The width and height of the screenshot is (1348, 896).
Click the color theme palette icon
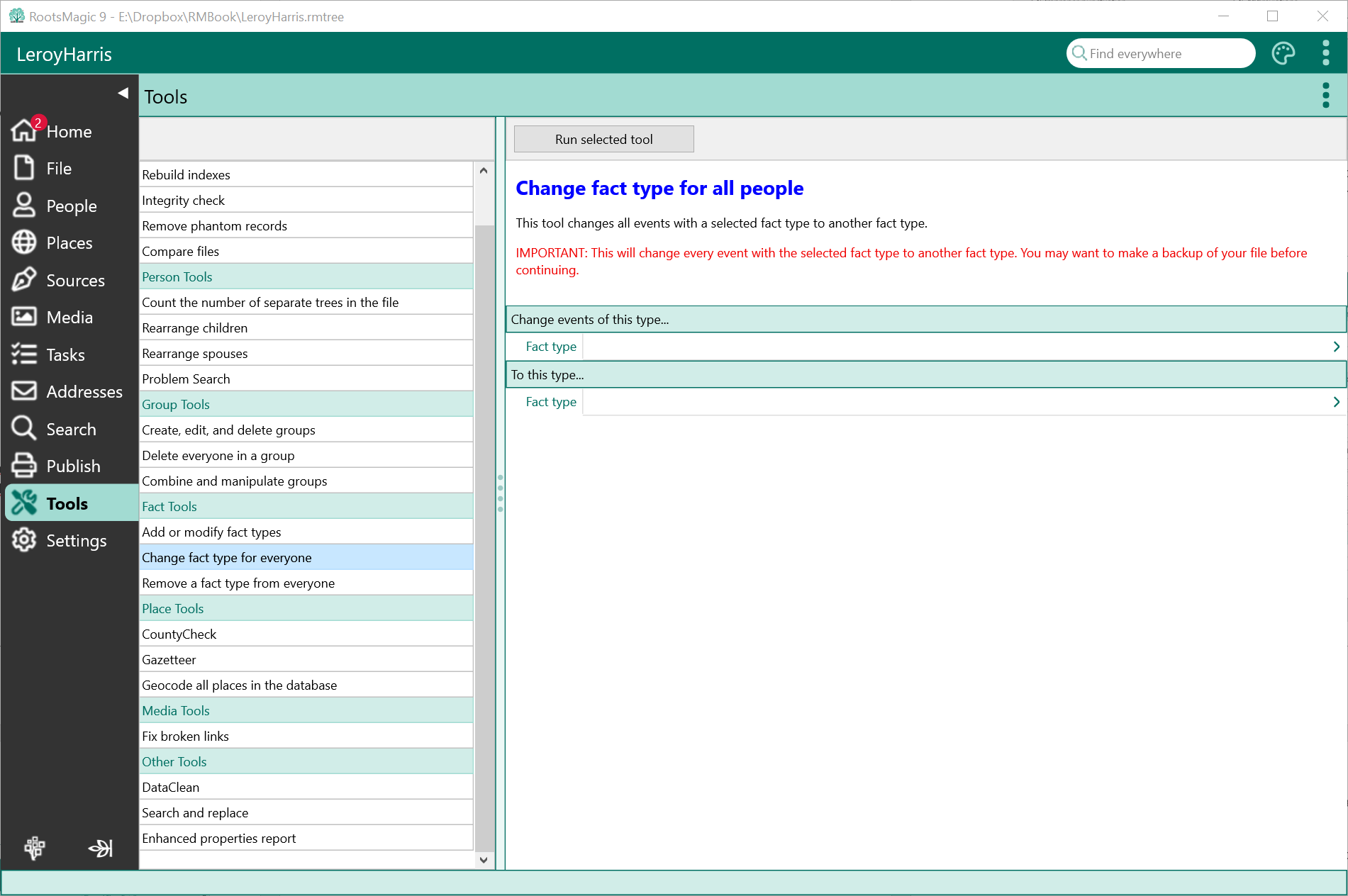coord(1283,54)
